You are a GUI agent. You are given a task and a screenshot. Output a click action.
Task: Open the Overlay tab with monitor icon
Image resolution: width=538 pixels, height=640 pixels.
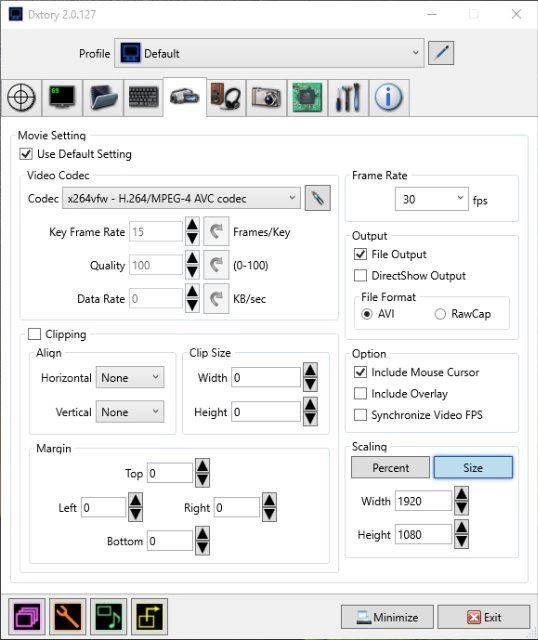pos(62,98)
